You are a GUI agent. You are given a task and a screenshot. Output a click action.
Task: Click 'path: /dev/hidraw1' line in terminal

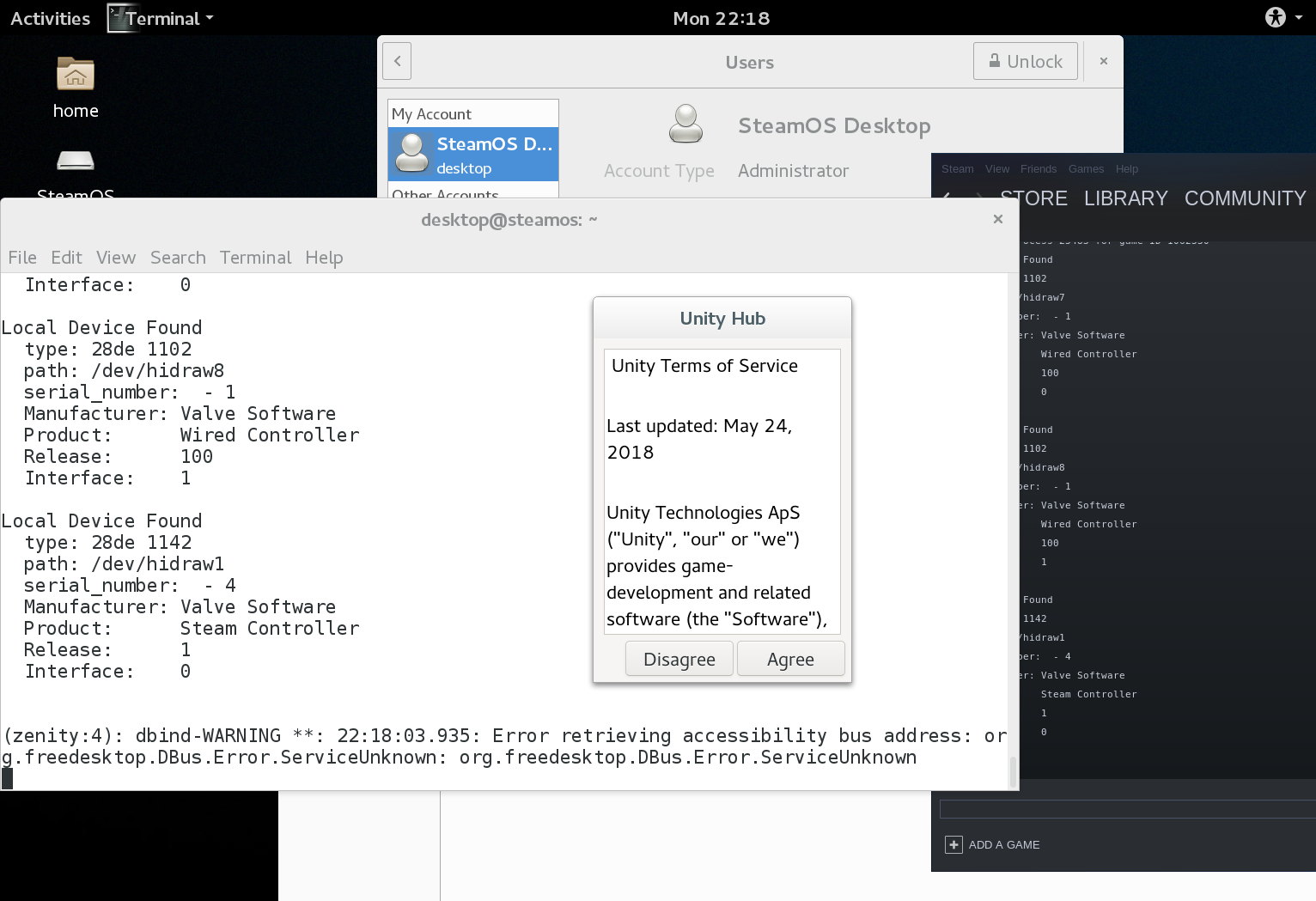click(125, 564)
